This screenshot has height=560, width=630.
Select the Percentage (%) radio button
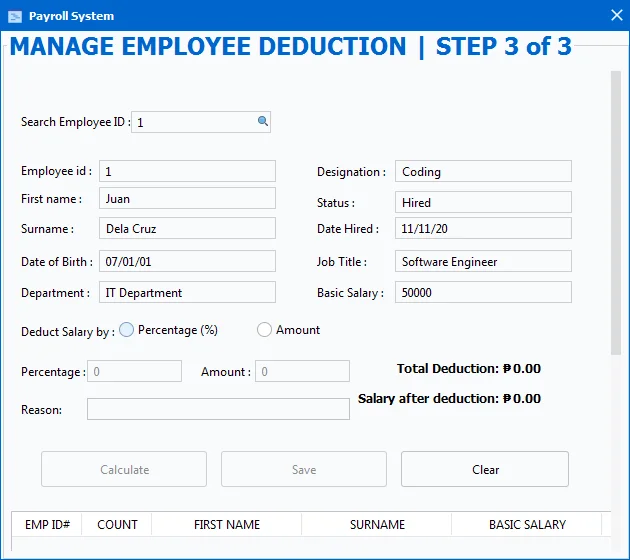pos(127,330)
